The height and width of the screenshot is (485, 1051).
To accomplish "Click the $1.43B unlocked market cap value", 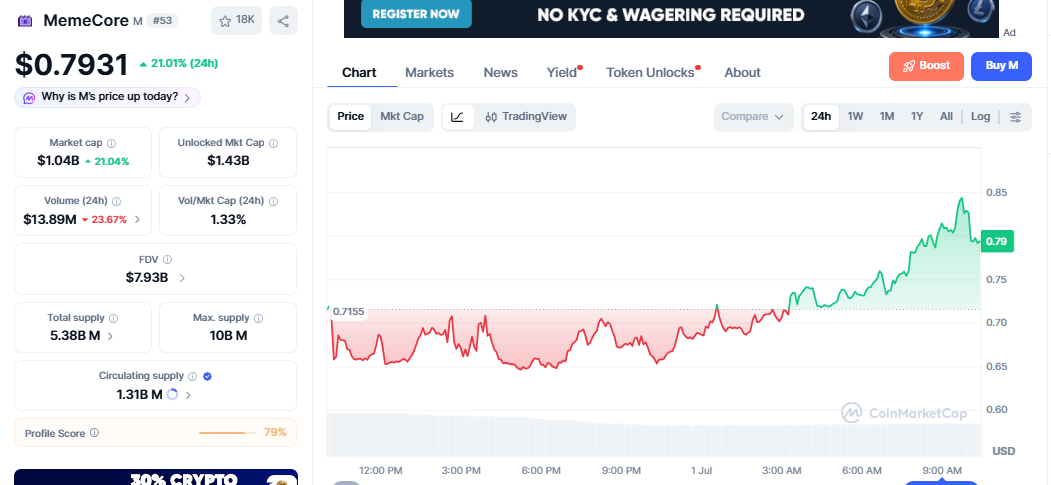I will [x=228, y=161].
